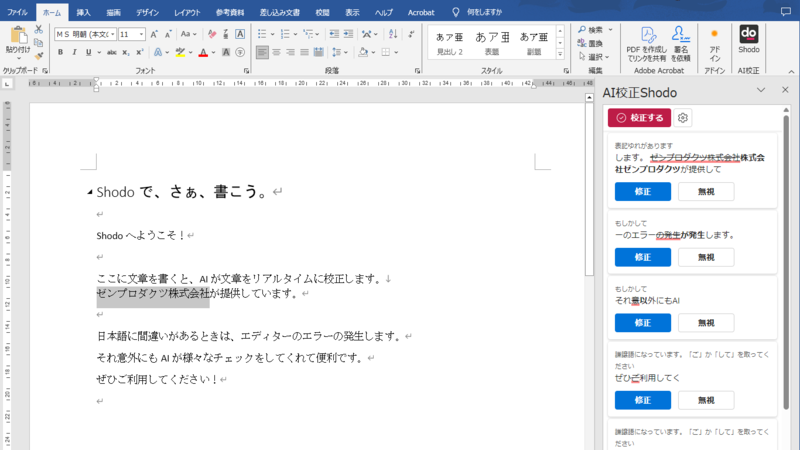Viewport: 800px width, 450px height.
Task: Click the add-ins icon
Action: pos(714,44)
